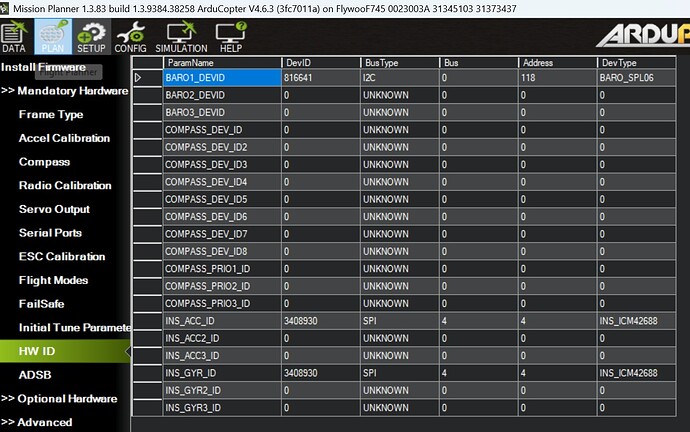Select the COMPASS_DEV_ID3 cell
The width and height of the screenshot is (690, 432).
(222, 165)
